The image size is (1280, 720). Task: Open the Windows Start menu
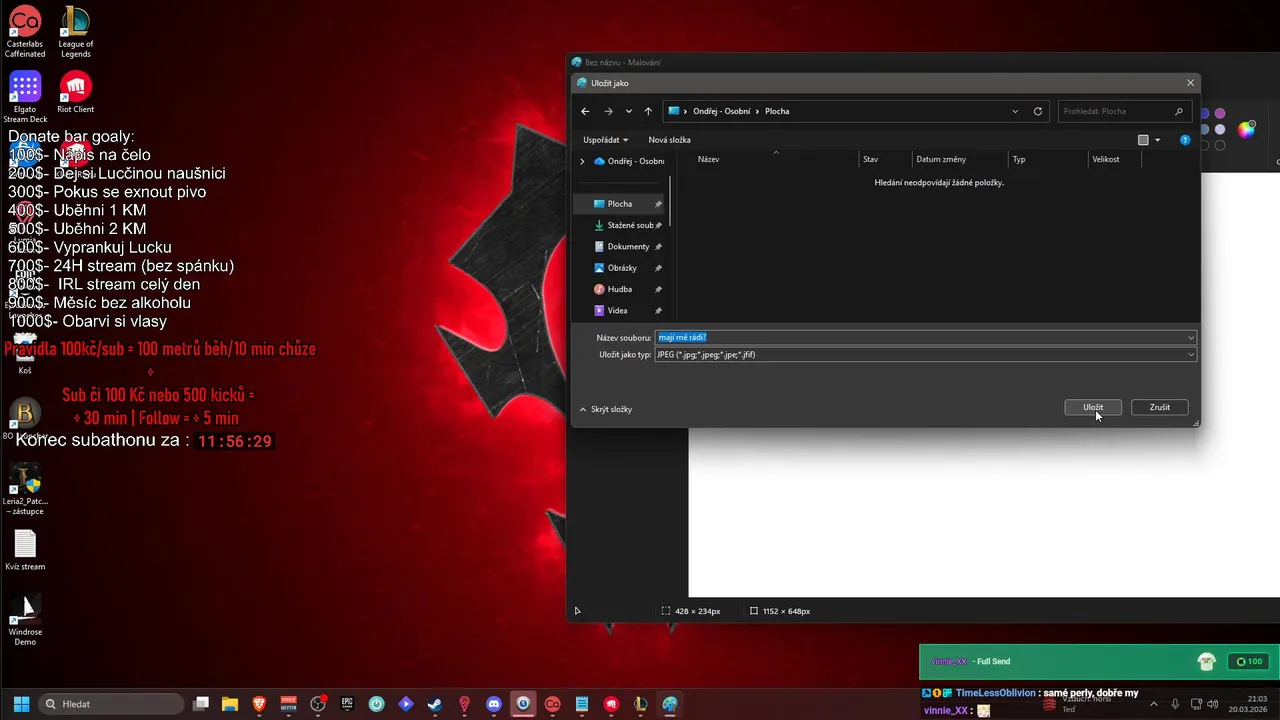[21, 704]
